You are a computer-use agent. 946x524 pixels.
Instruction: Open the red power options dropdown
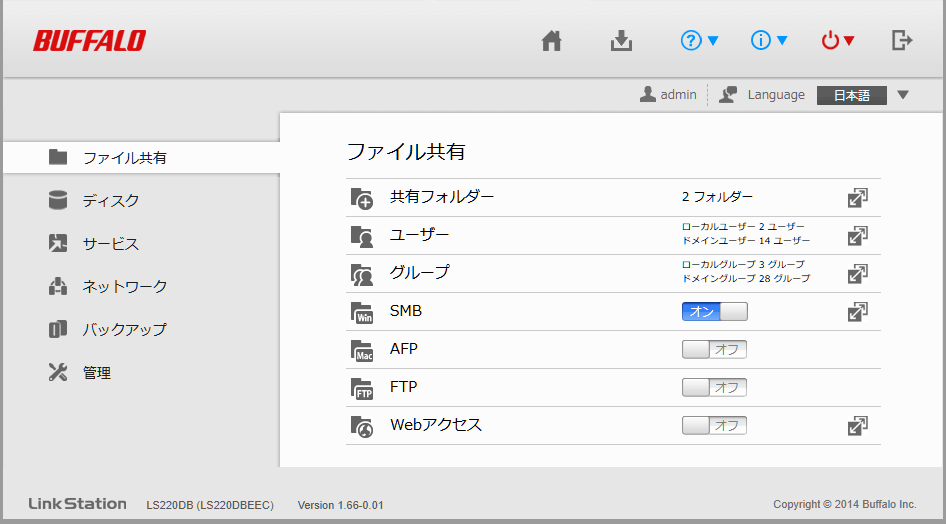click(838, 41)
